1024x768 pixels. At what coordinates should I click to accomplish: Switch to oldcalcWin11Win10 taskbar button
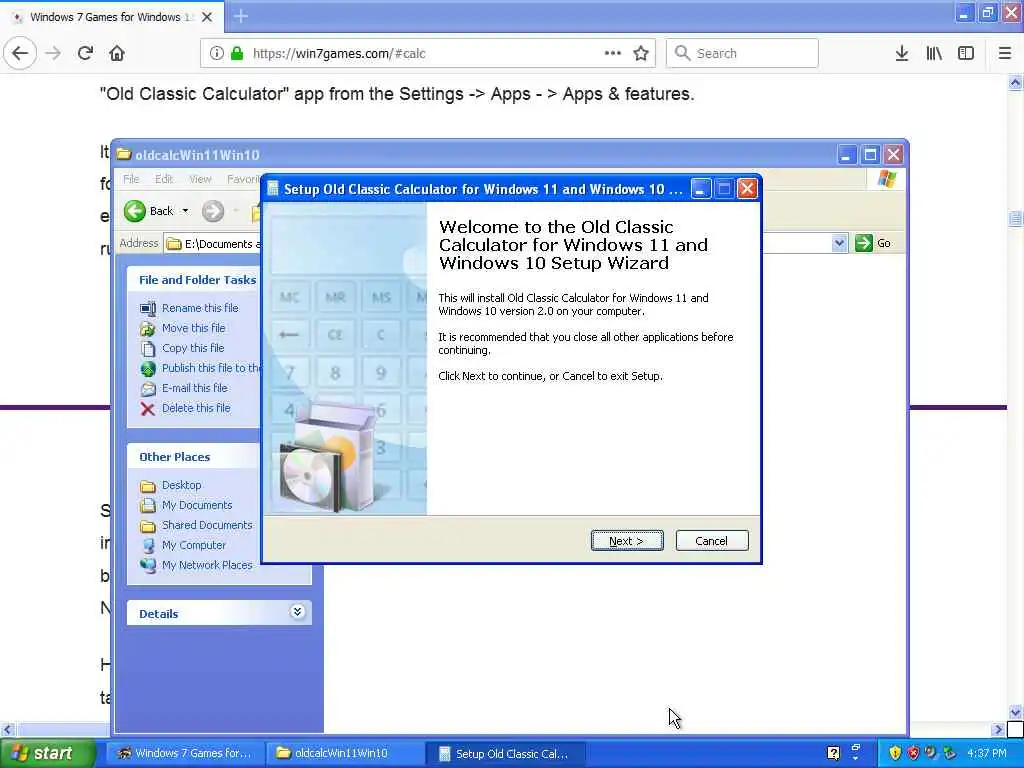[344, 754]
